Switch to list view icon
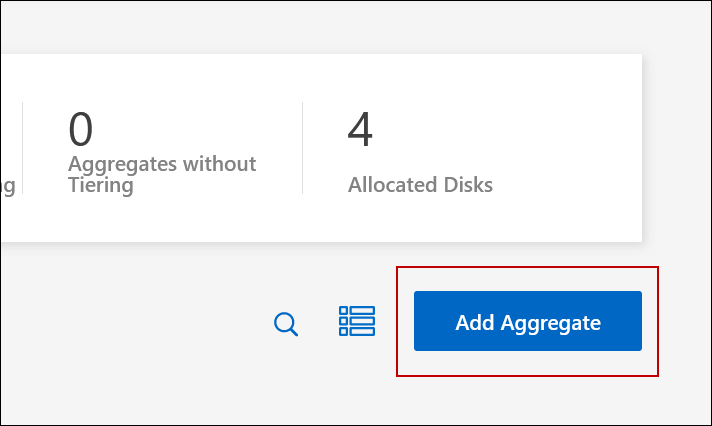The height and width of the screenshot is (426, 712). click(x=356, y=321)
